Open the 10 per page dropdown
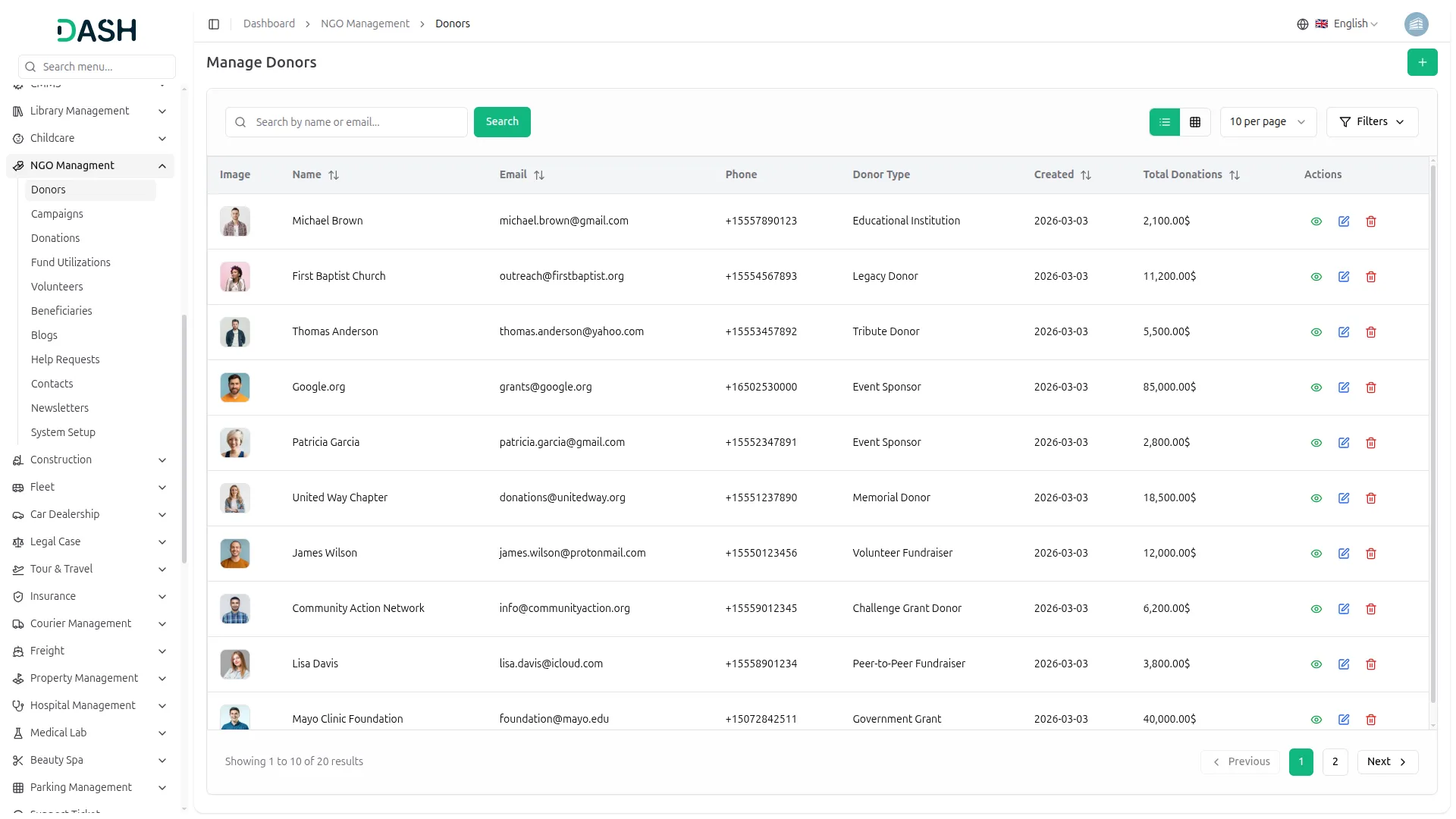The height and width of the screenshot is (819, 1456). pos(1267,122)
